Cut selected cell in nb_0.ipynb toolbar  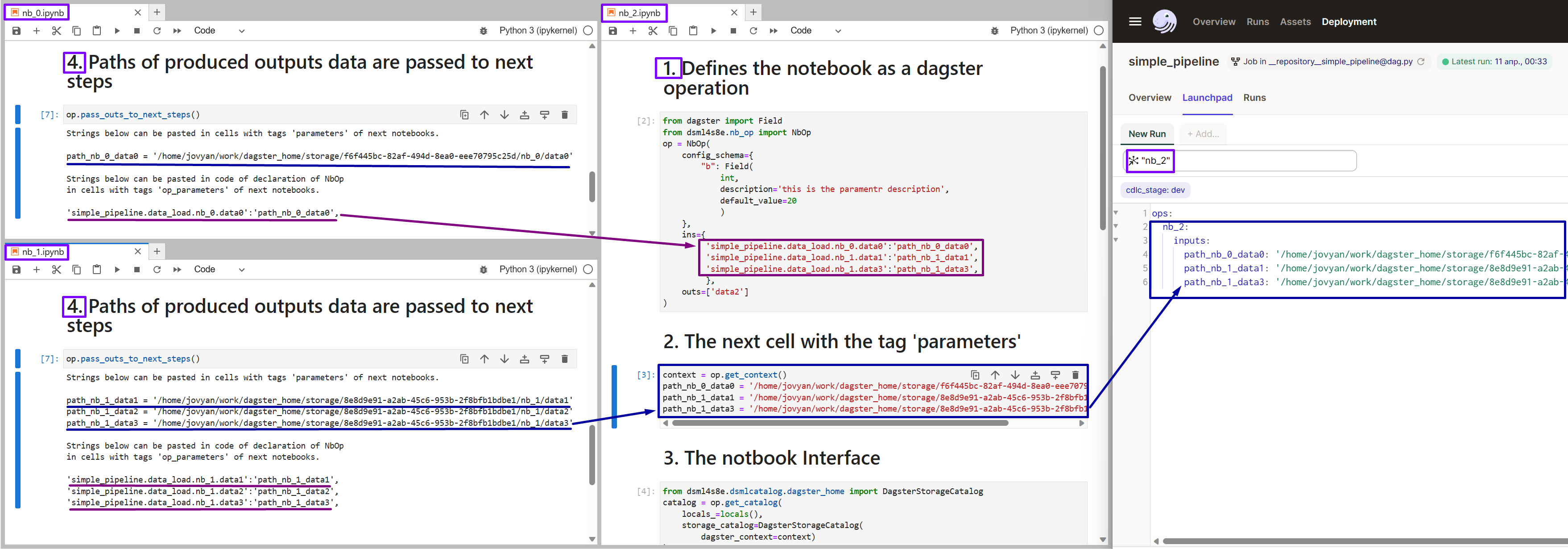57,30
